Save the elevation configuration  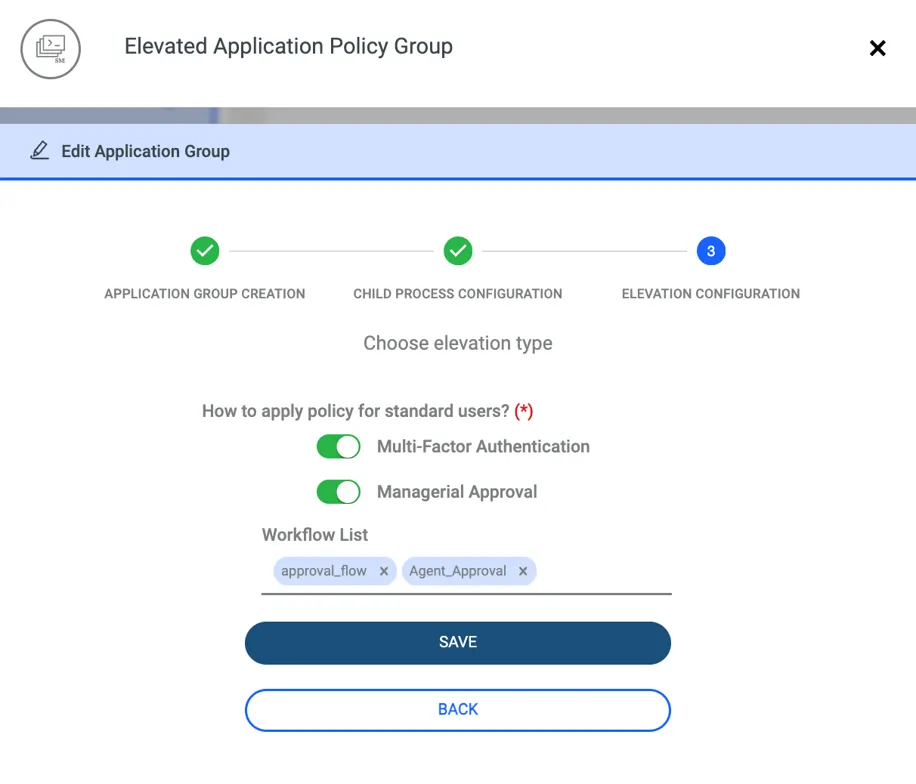(458, 643)
